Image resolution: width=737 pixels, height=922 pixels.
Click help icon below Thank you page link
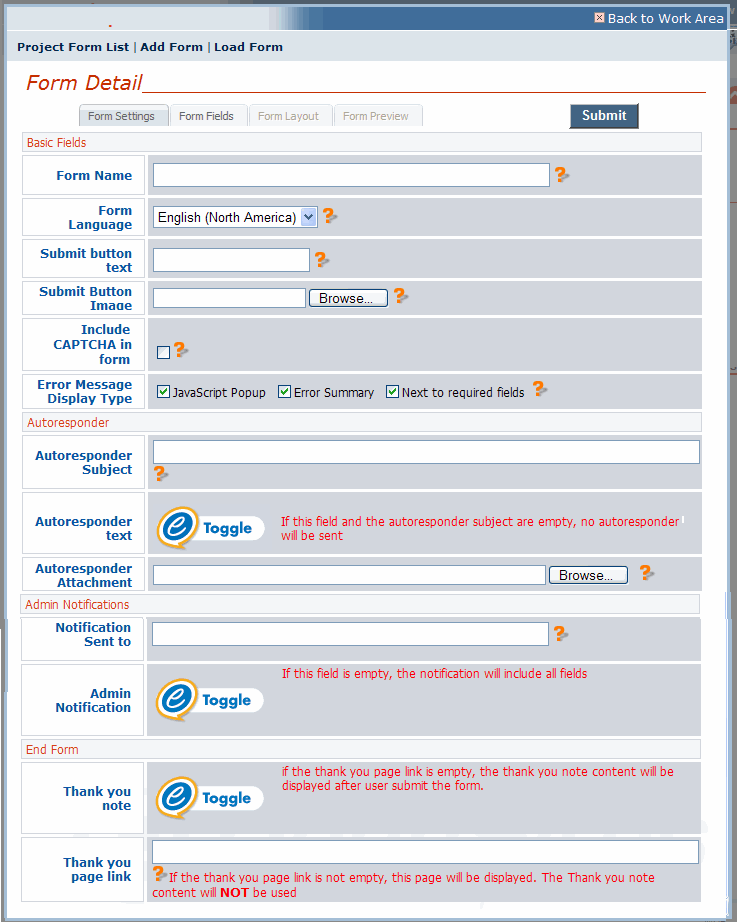159,873
